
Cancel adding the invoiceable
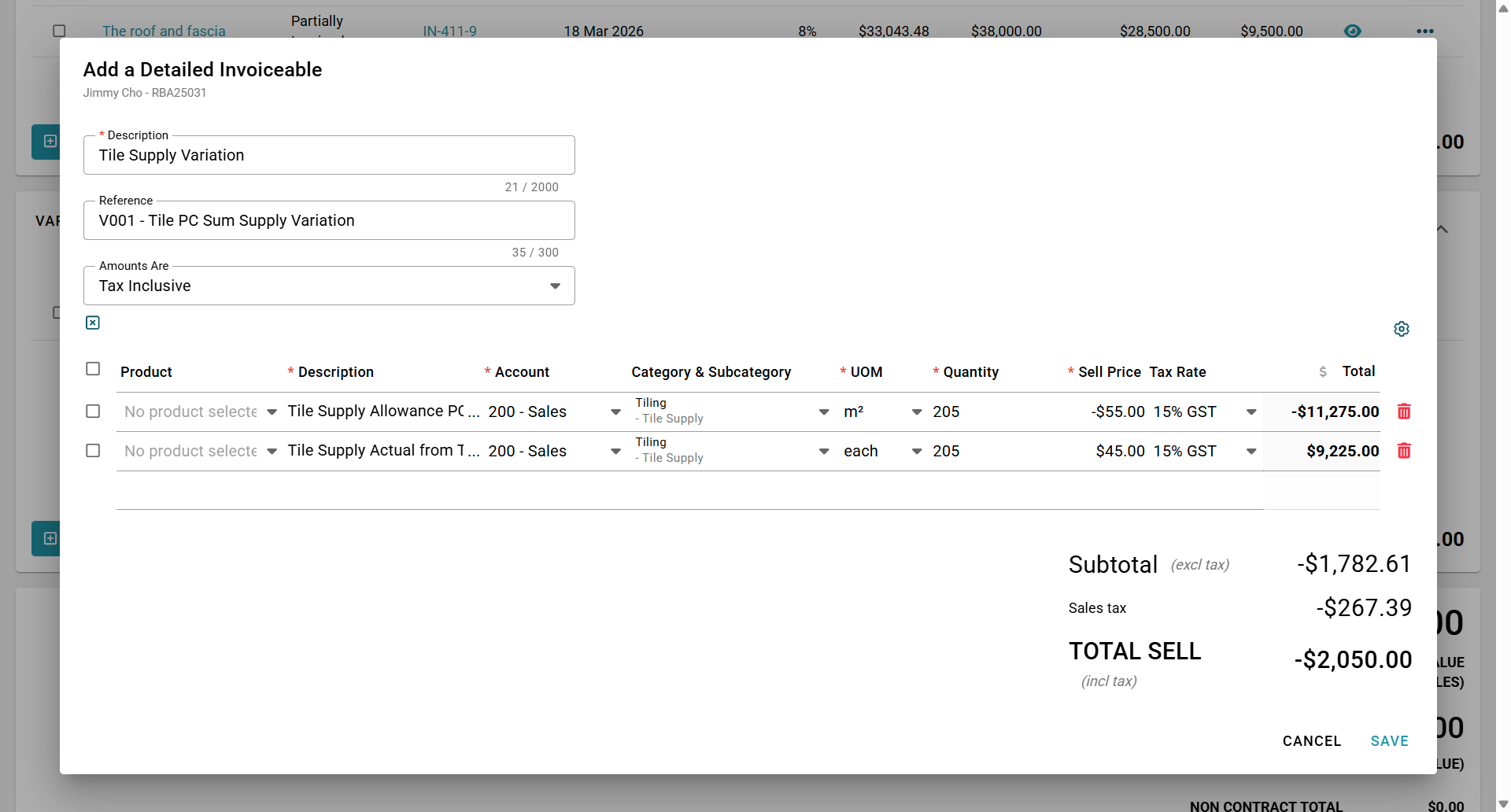click(1311, 741)
